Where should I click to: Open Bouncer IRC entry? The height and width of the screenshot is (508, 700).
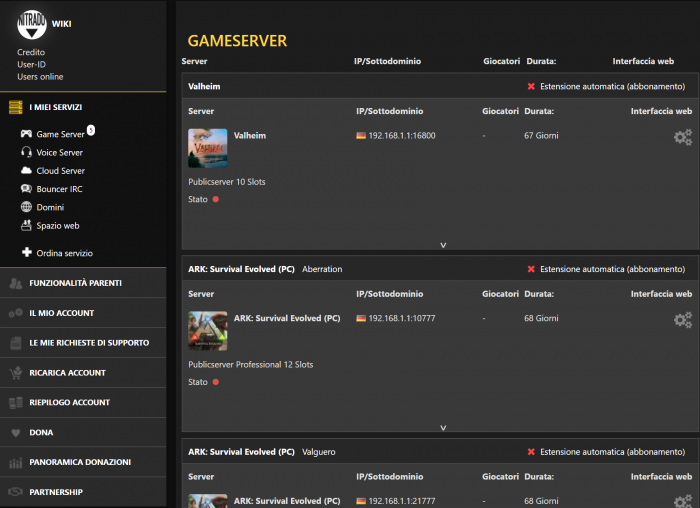point(59,189)
